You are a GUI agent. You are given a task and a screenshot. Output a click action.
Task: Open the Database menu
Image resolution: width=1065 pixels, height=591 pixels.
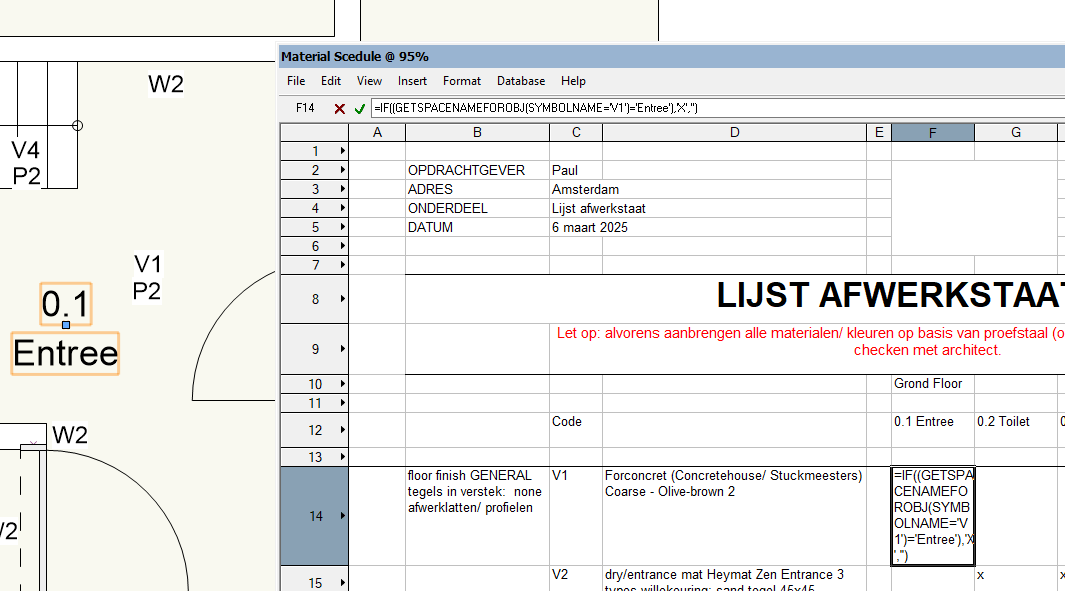(x=521, y=81)
